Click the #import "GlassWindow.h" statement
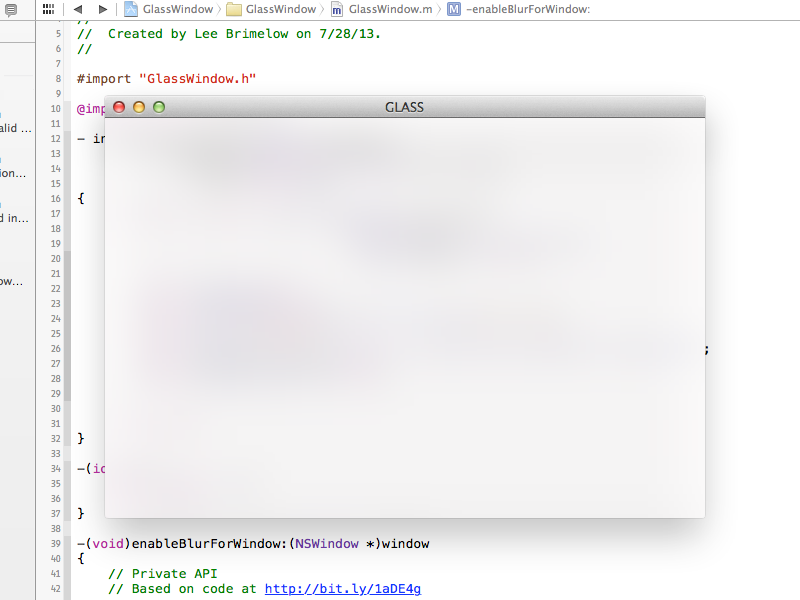800x600 pixels. [166, 78]
